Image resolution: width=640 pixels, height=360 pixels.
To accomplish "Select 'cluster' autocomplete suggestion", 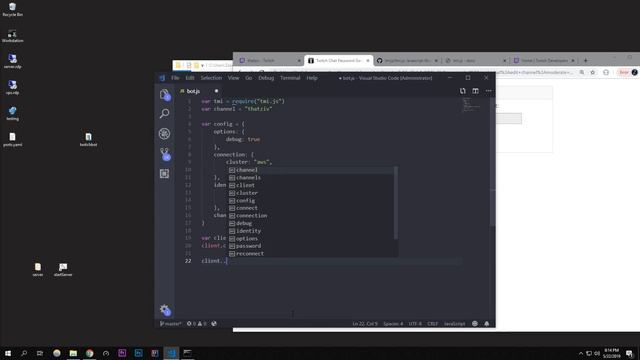I will click(x=313, y=193).
